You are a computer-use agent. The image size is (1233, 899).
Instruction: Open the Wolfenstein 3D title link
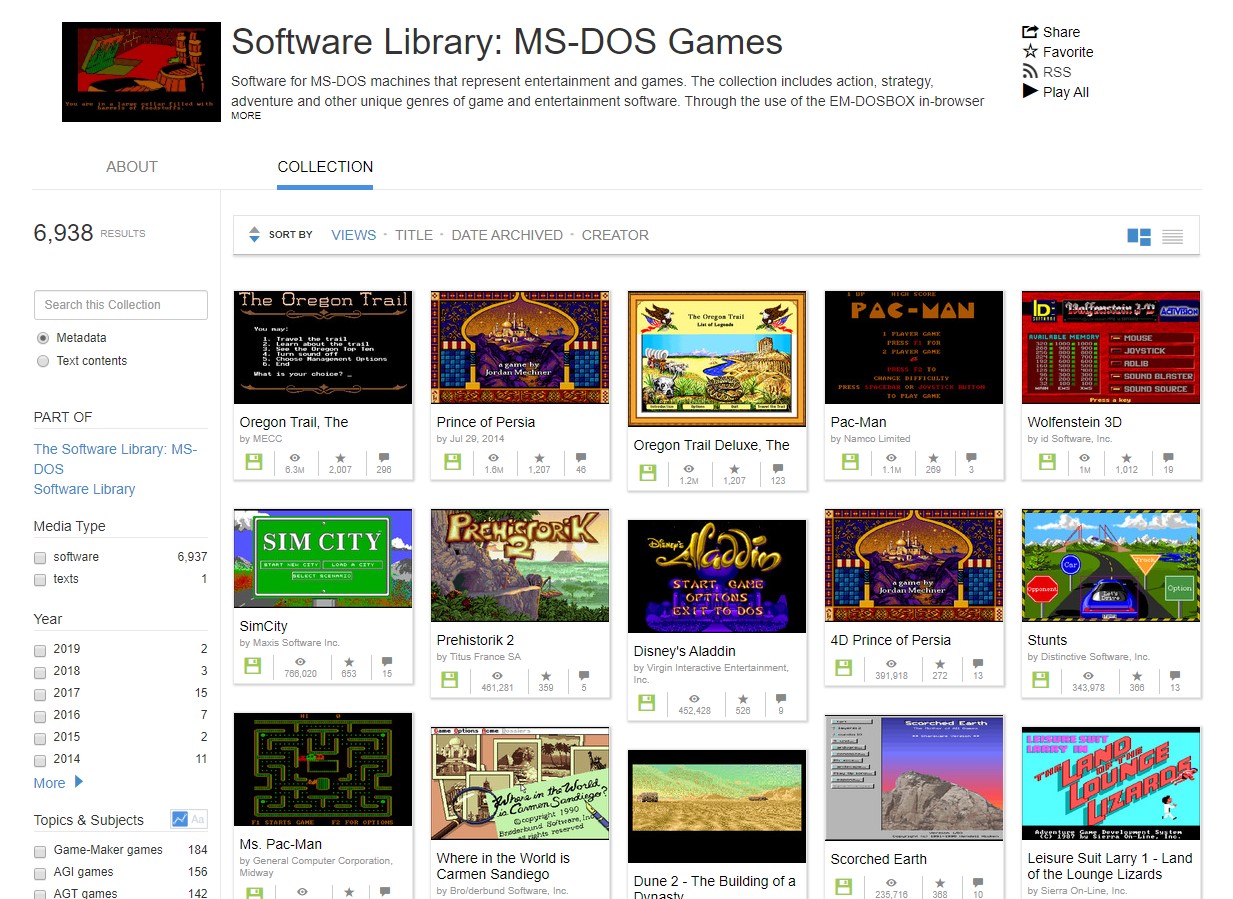(x=1075, y=422)
